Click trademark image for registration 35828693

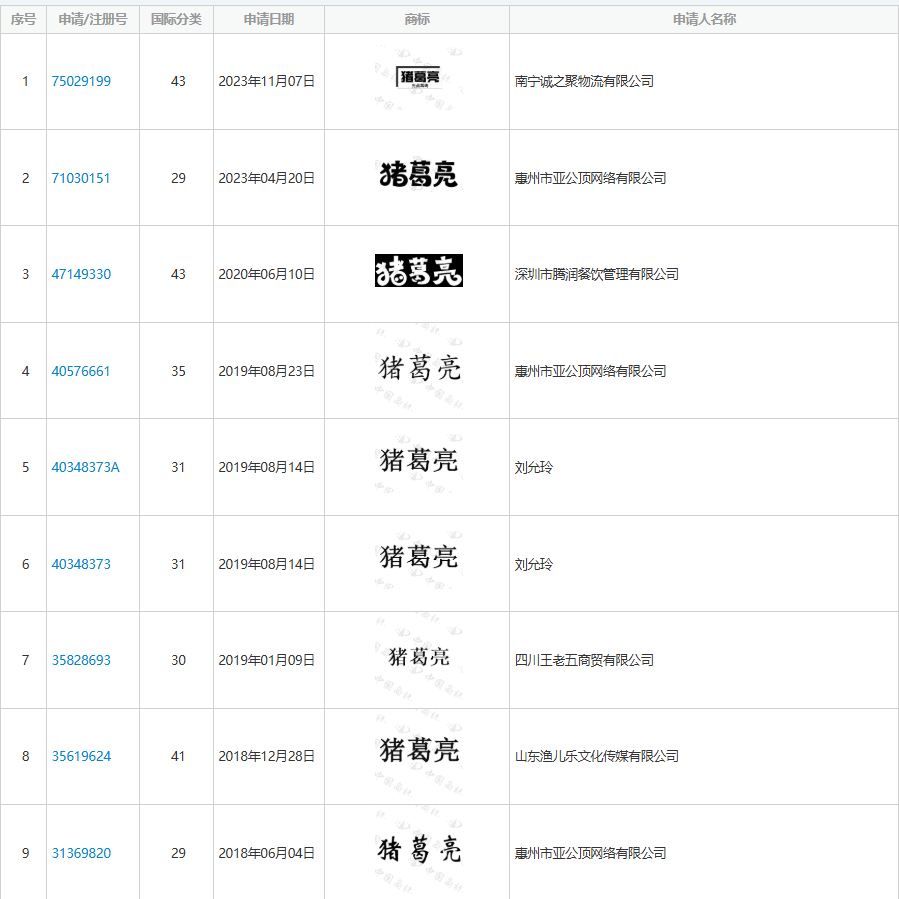(x=418, y=657)
